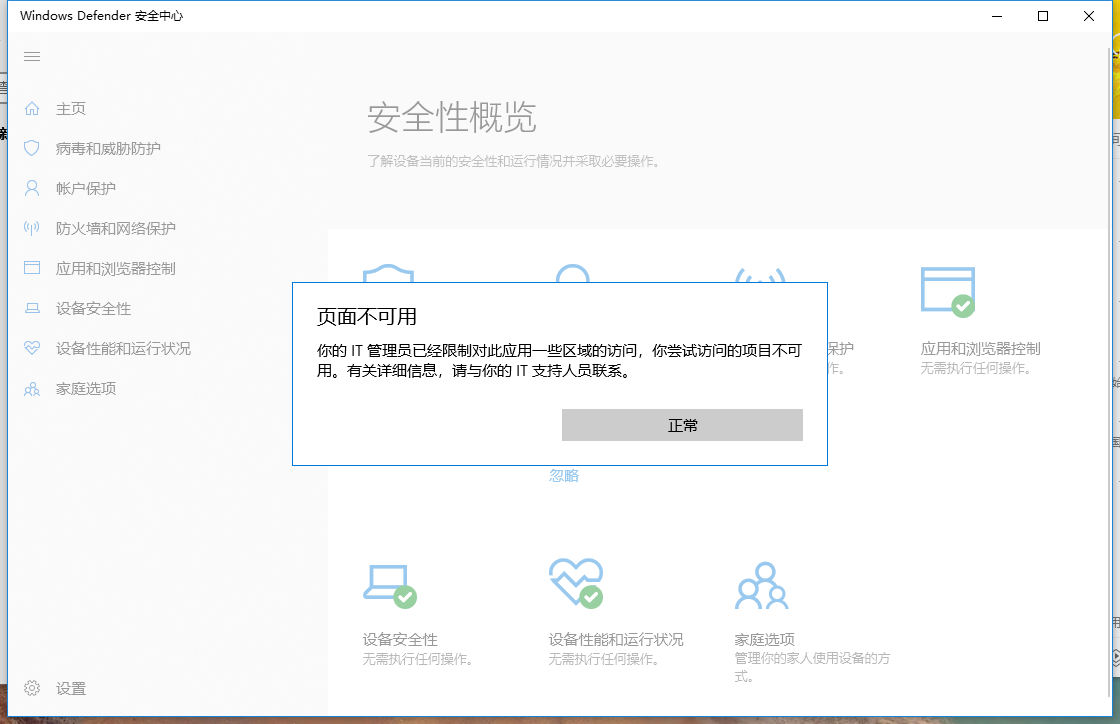Image resolution: width=1120 pixels, height=724 pixels.
Task: Click the 主页 home icon
Action: (x=31, y=108)
